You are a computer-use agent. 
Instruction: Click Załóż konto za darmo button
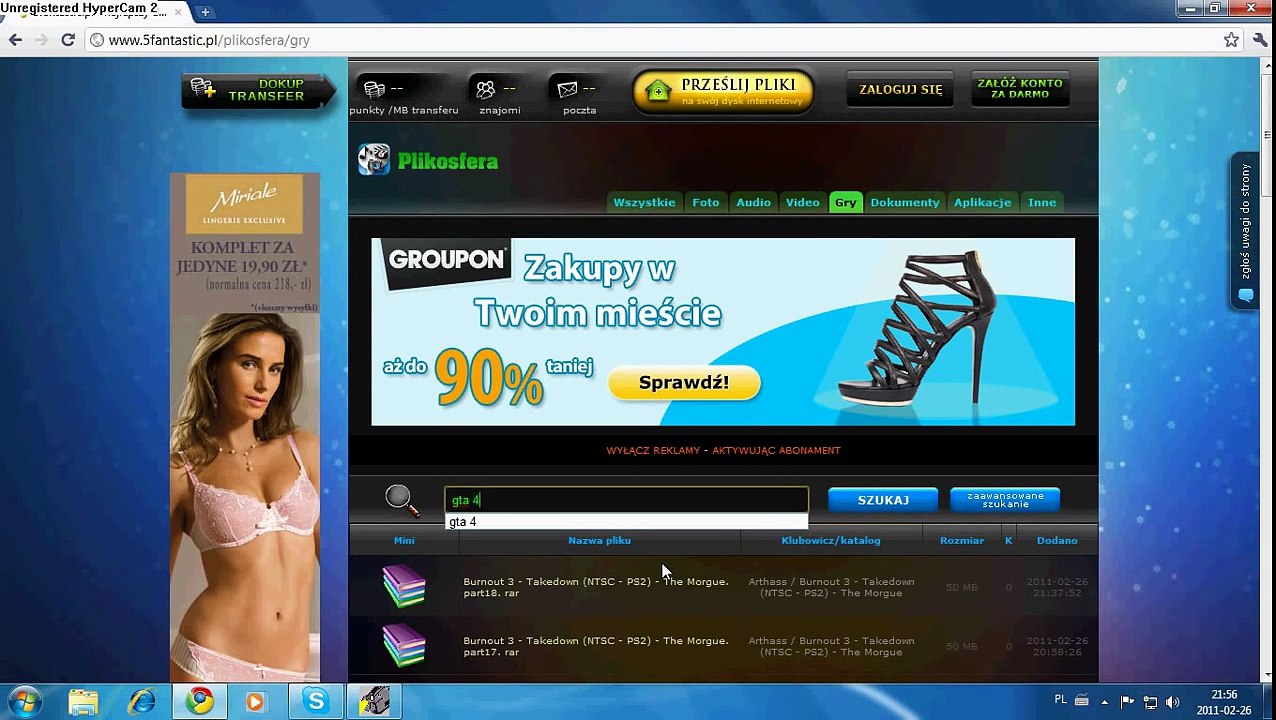click(x=1020, y=89)
